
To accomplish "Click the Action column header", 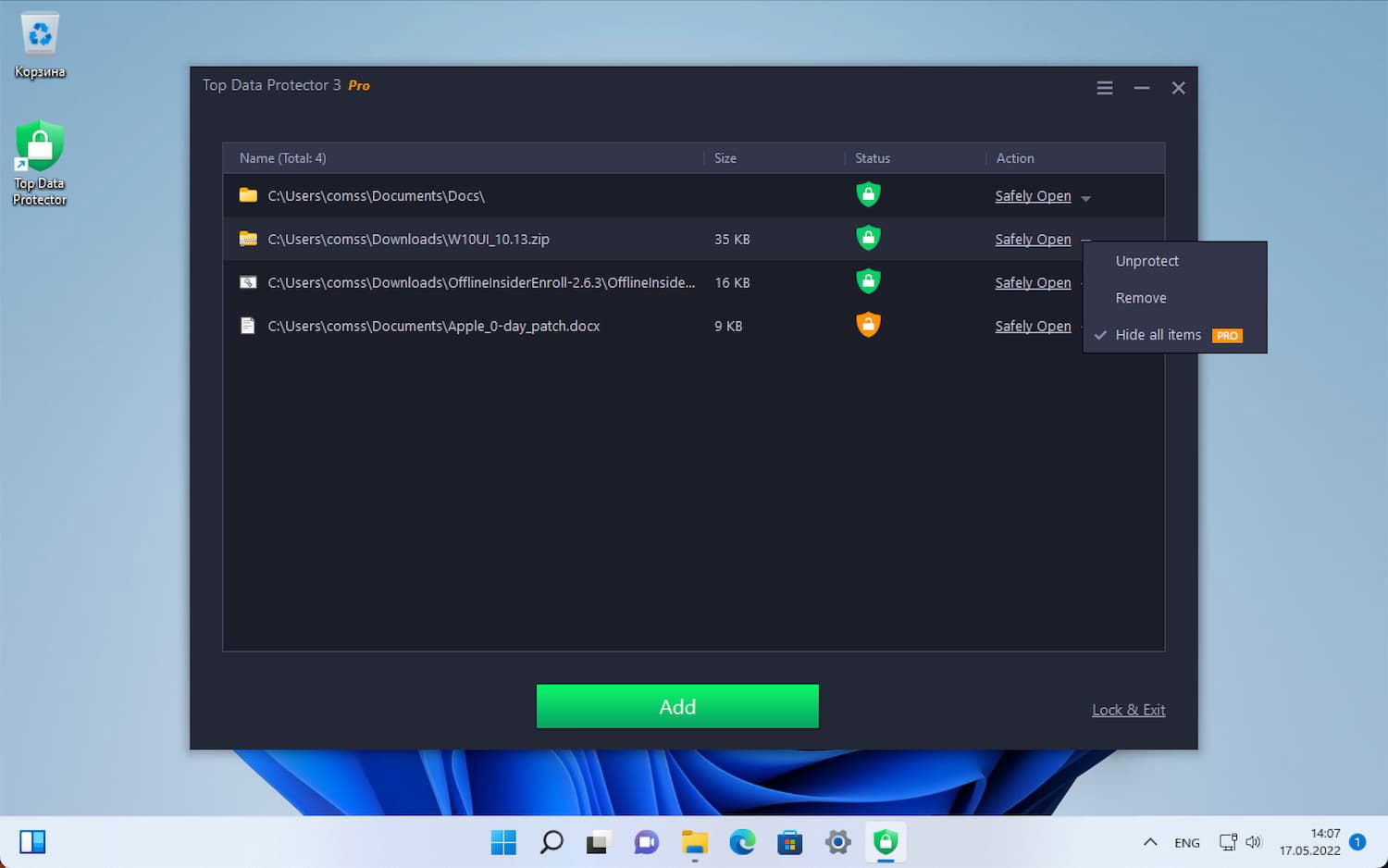I will pos(1015,158).
